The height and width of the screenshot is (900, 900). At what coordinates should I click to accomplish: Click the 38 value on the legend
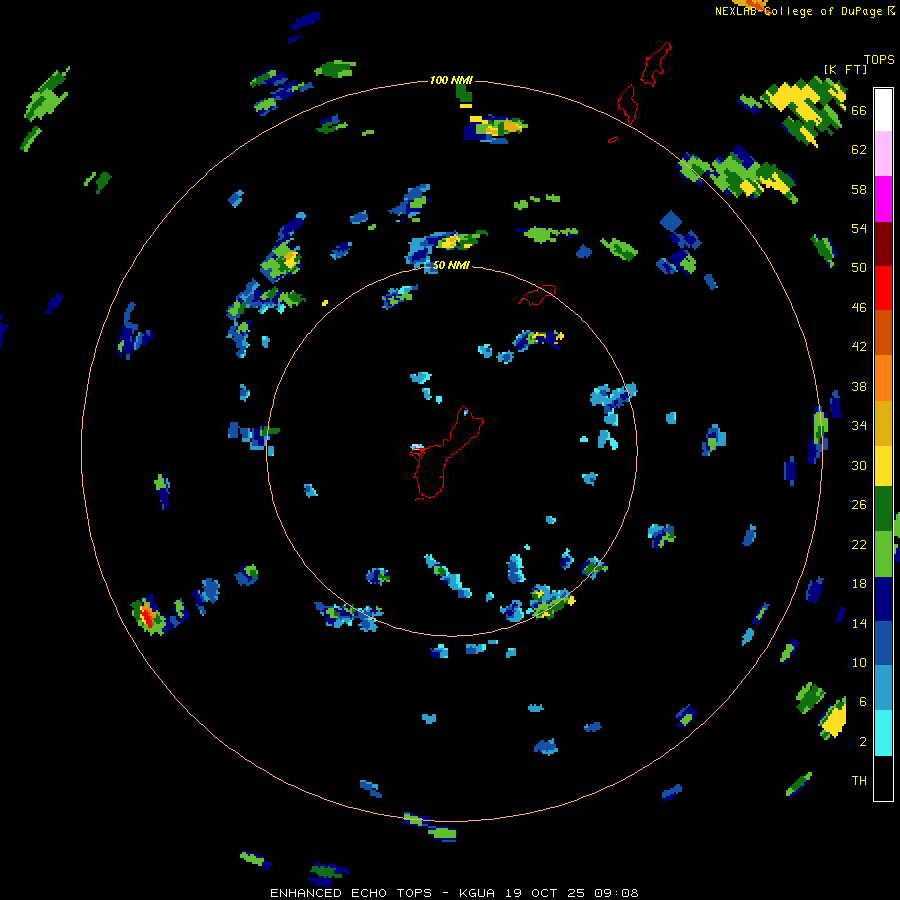859,386
